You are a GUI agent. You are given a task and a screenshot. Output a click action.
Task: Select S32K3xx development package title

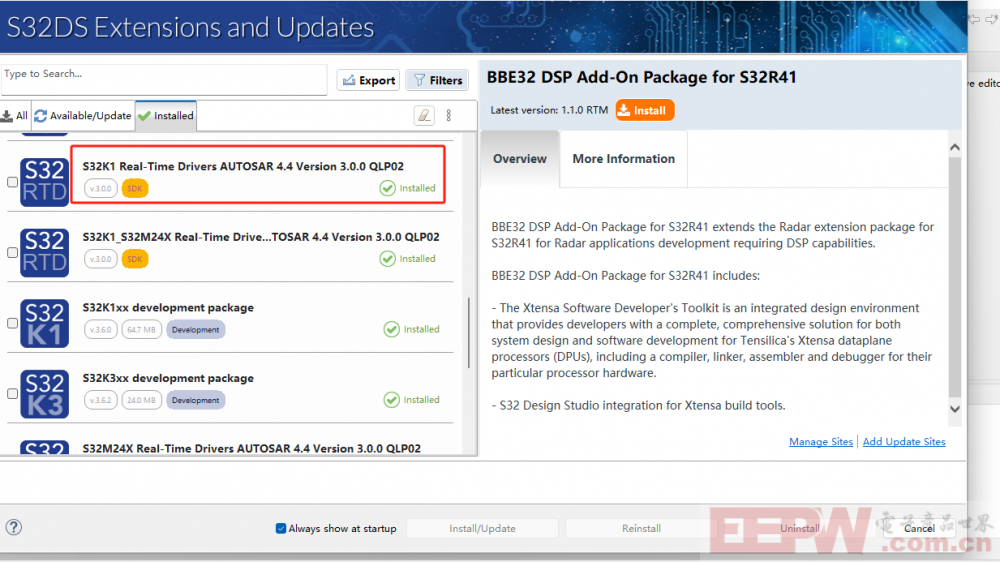pos(168,378)
